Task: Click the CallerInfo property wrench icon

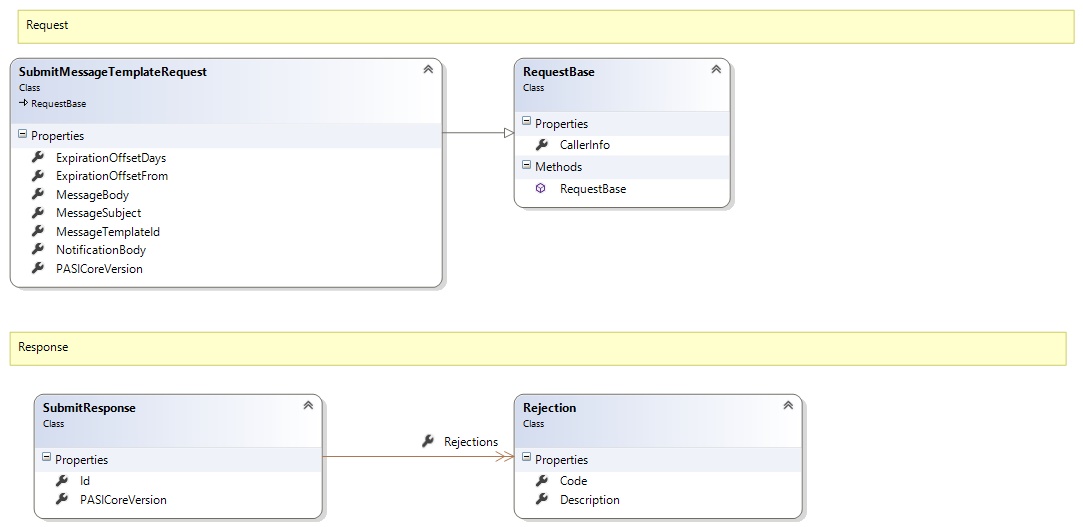Action: [x=542, y=145]
